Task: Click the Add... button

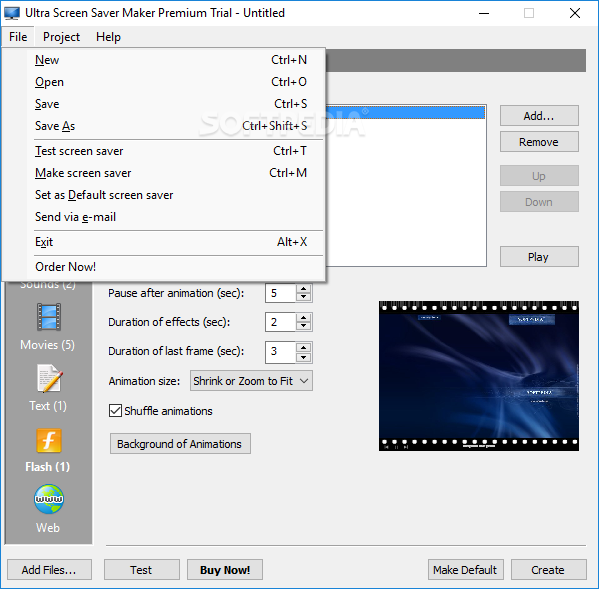Action: pyautogui.click(x=539, y=115)
